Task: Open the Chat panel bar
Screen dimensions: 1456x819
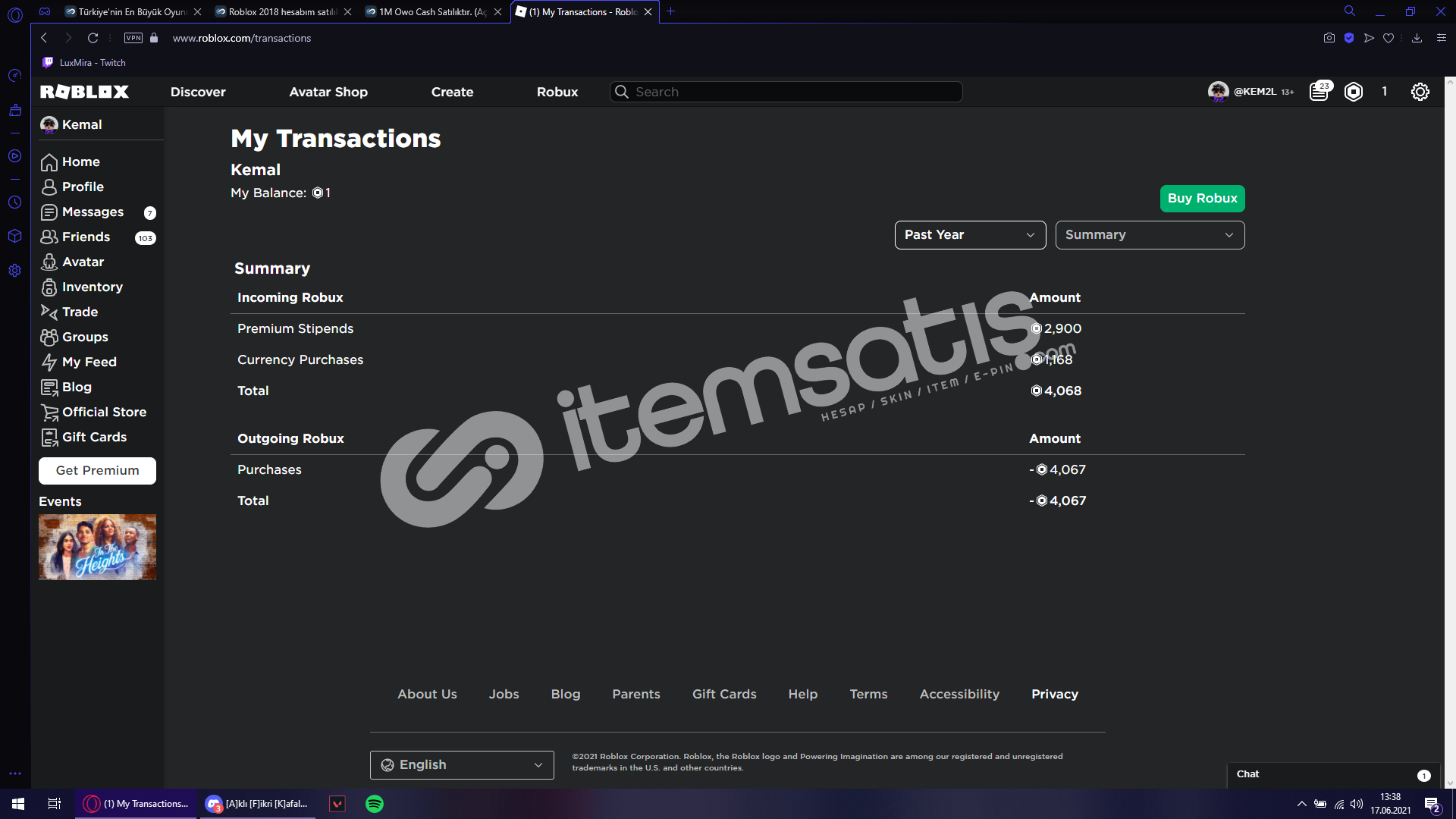Action: (x=1335, y=775)
